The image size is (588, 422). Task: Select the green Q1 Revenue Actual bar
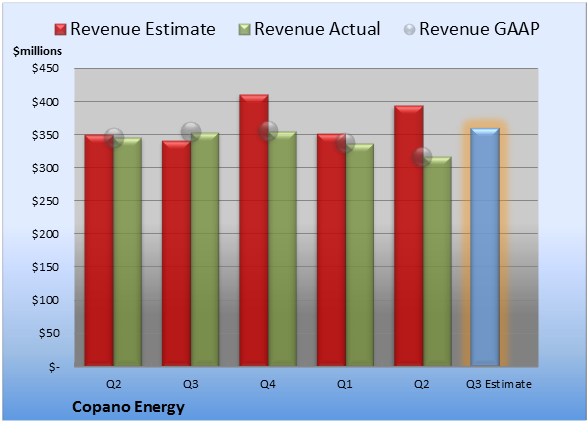coord(360,255)
